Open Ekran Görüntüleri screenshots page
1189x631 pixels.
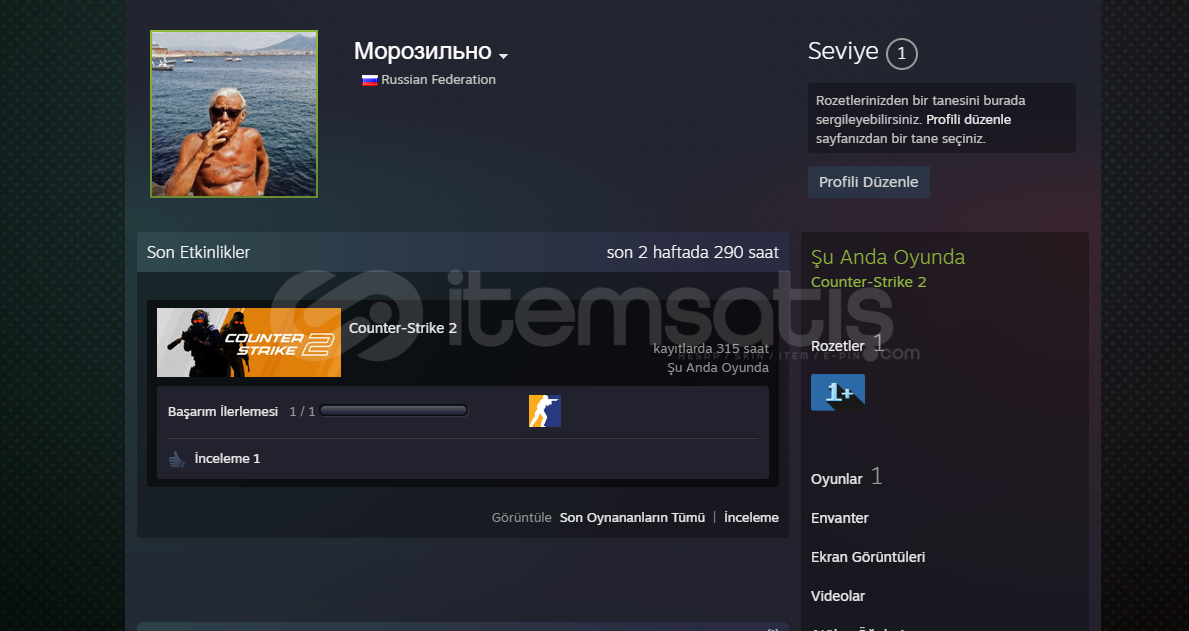pyautogui.click(x=867, y=557)
